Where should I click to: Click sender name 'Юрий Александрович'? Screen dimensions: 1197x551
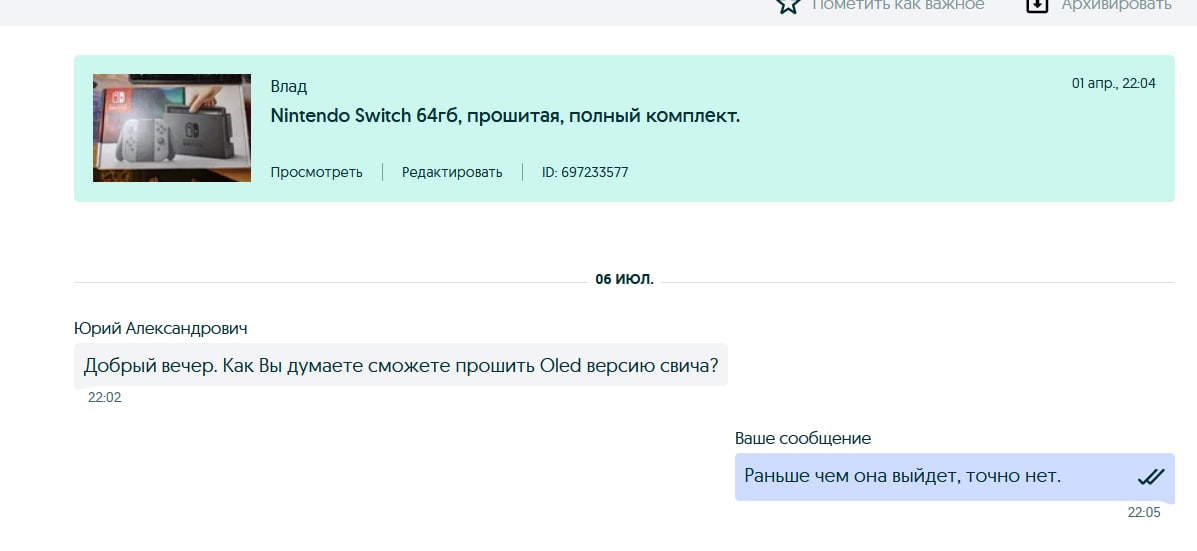[161, 329]
